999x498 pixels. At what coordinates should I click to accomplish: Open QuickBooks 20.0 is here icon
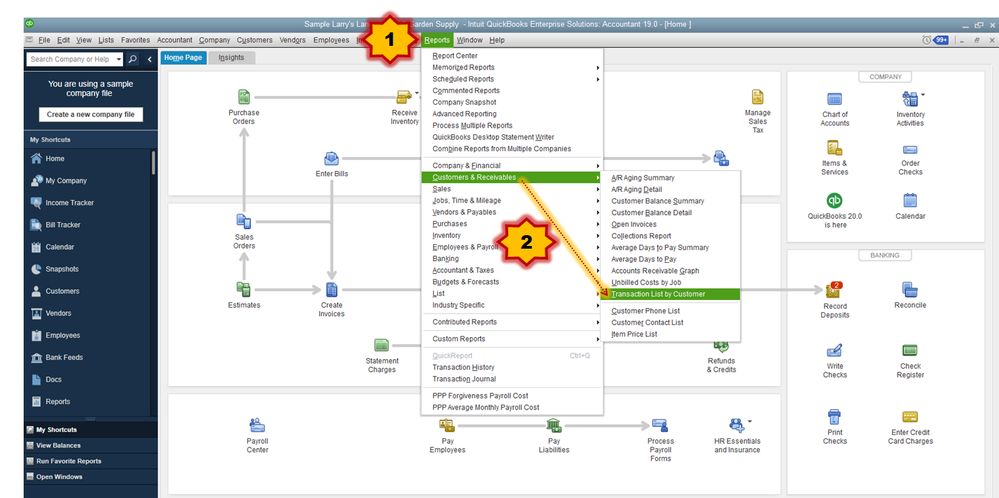835,200
